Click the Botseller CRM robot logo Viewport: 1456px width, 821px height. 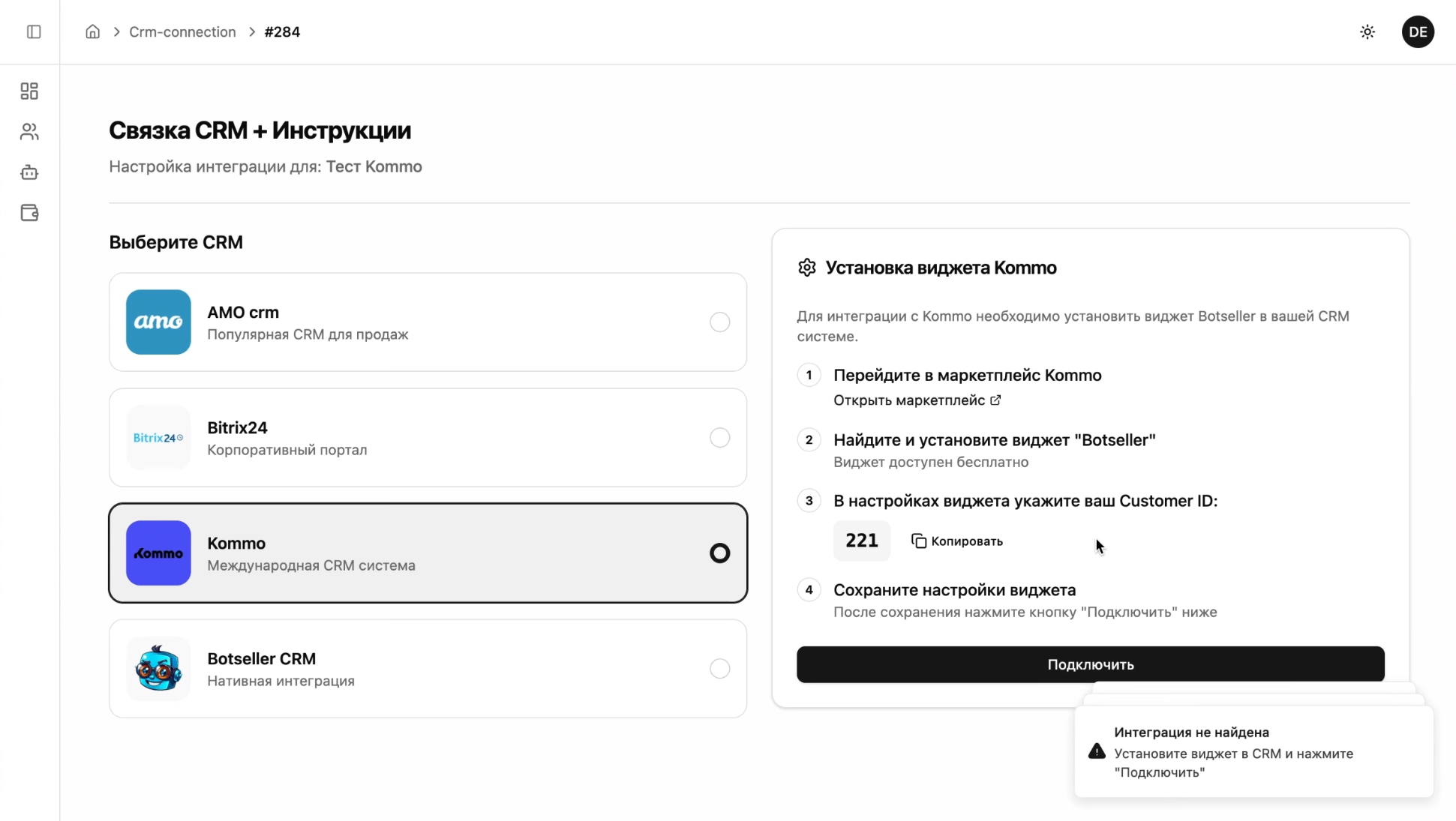tap(158, 668)
